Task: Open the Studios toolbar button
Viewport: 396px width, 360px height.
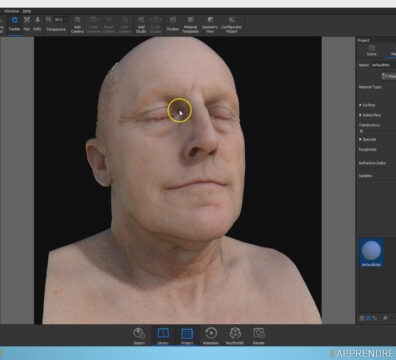Action: (x=172, y=25)
